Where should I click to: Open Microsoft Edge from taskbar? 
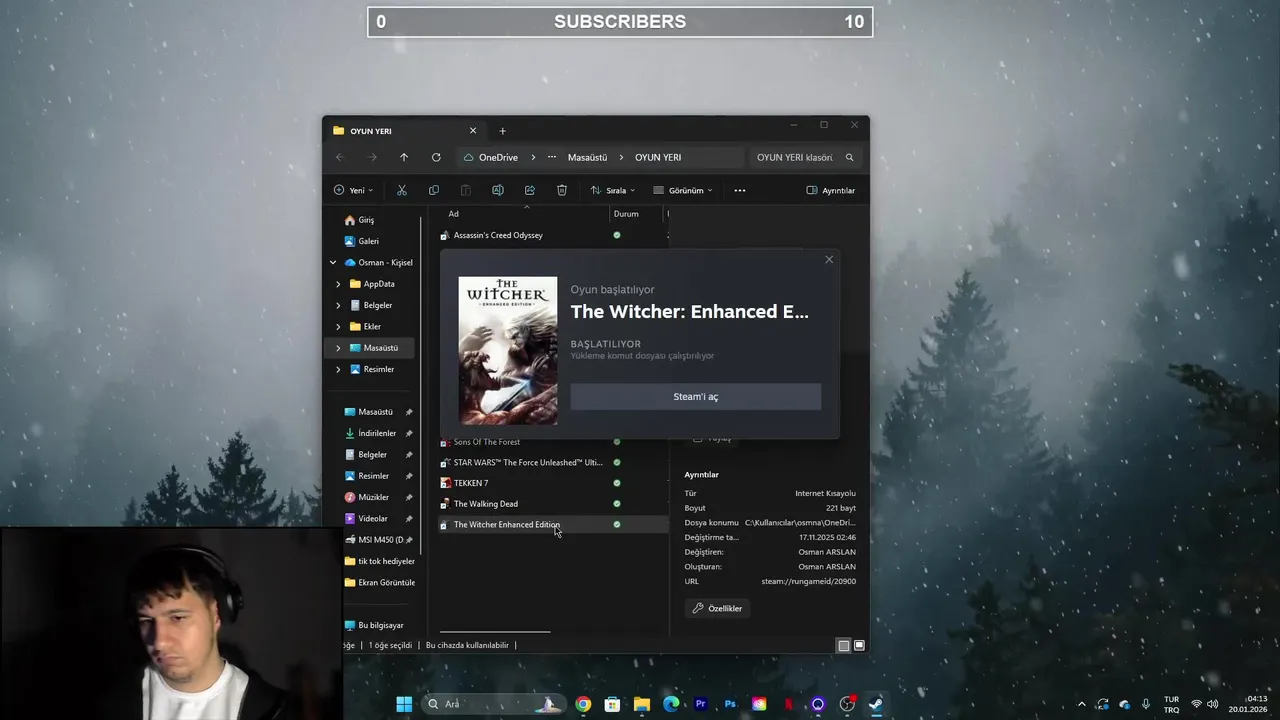[671, 704]
